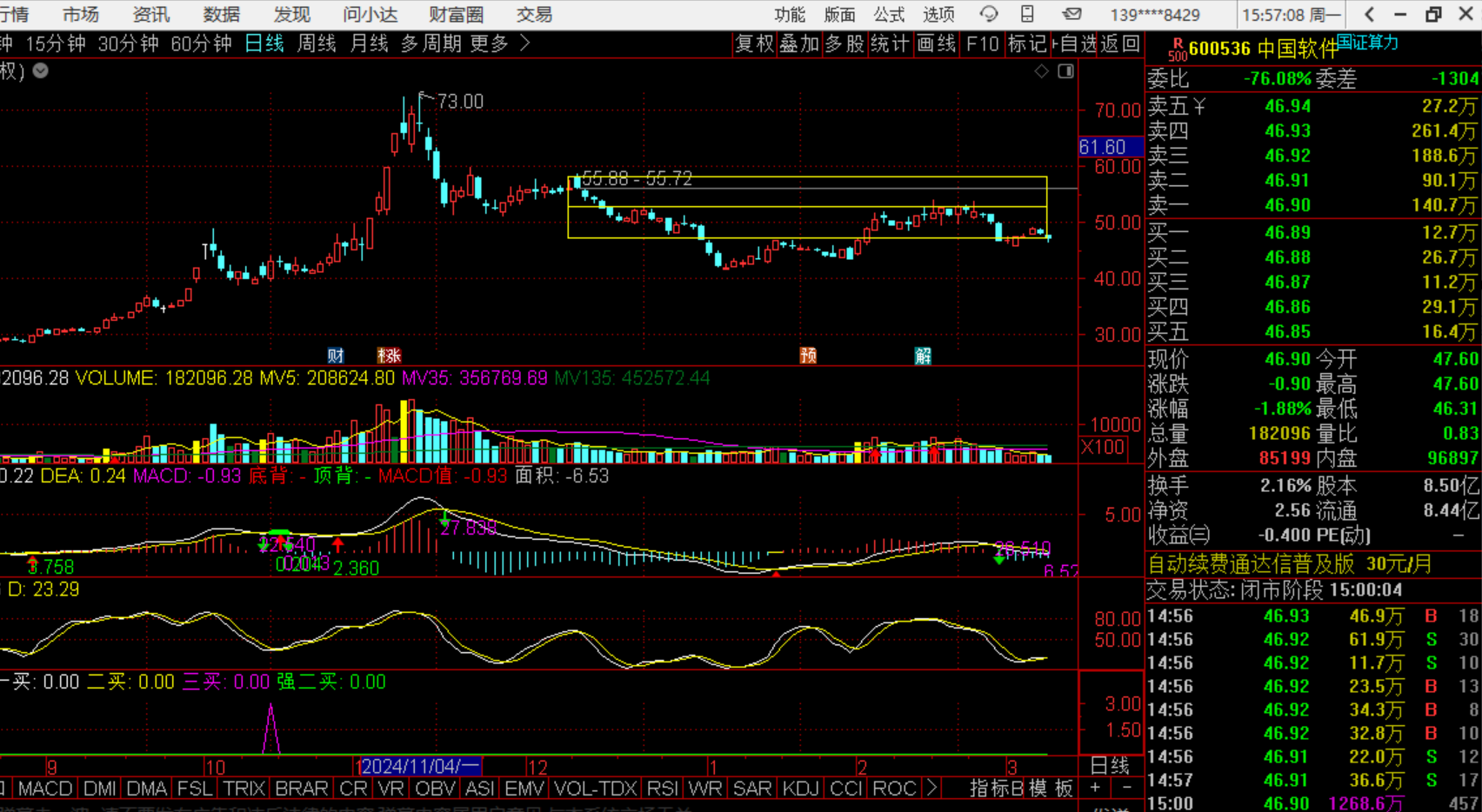Select the VOL-TDX indicator tab
Screen dimensions: 1482x812
[596, 788]
